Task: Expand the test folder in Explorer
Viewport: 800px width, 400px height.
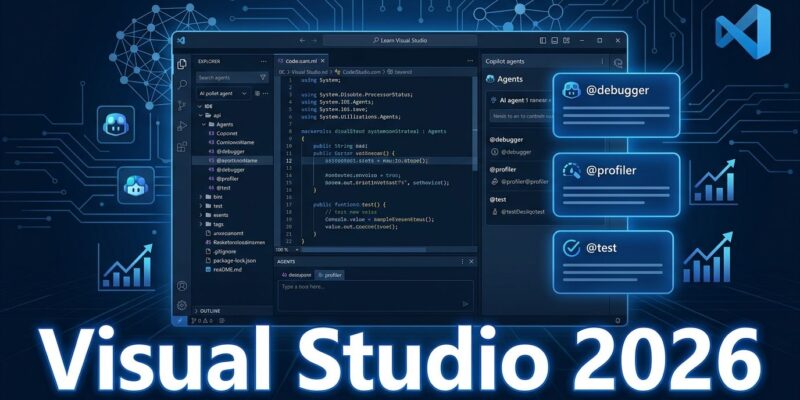Action: tap(201, 206)
